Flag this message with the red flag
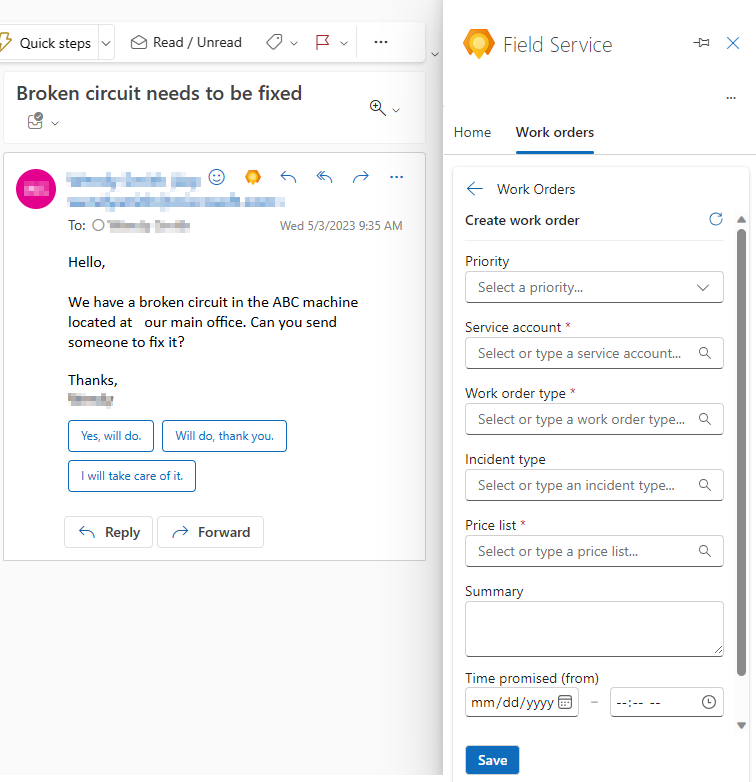This screenshot has width=756, height=782. (x=323, y=42)
